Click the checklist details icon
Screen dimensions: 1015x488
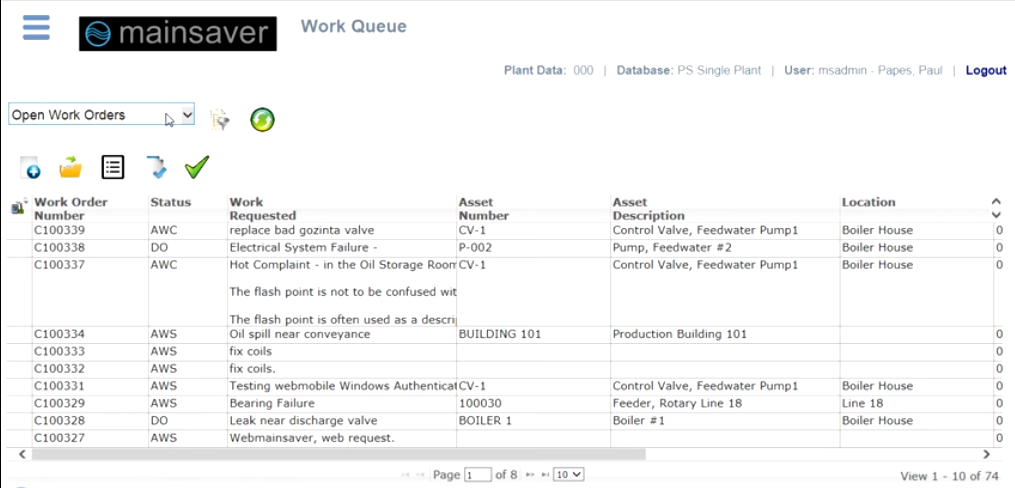[113, 167]
